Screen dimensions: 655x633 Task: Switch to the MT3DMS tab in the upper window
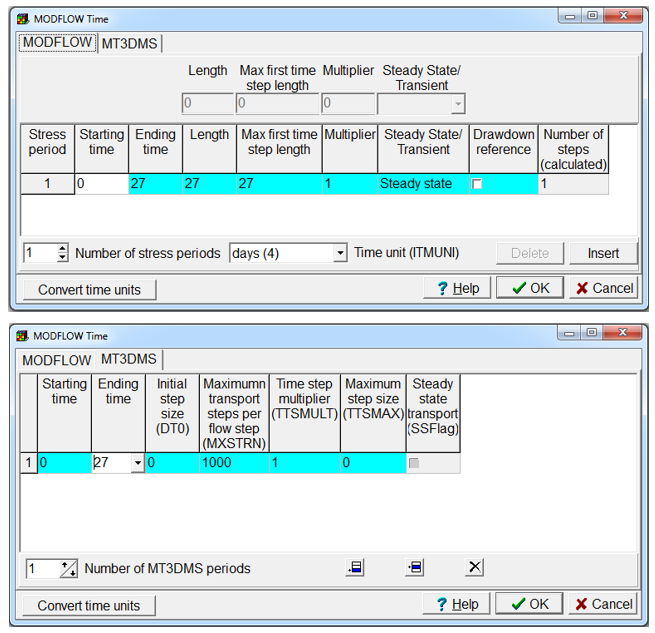[x=129, y=43]
